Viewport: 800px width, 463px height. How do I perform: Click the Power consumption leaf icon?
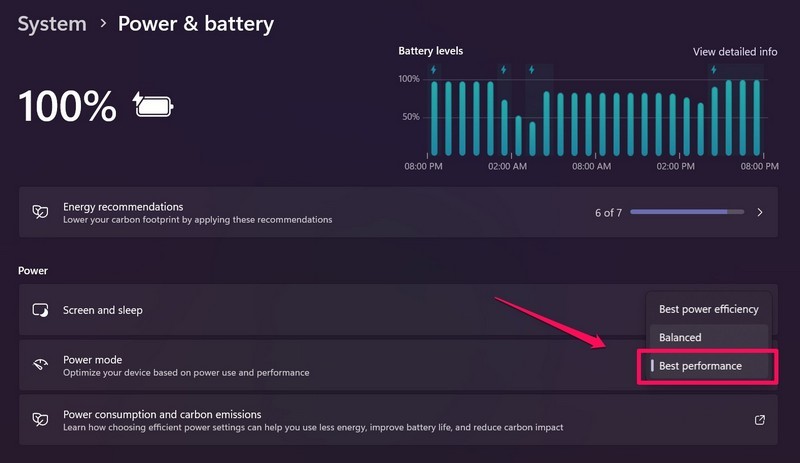pos(40,420)
